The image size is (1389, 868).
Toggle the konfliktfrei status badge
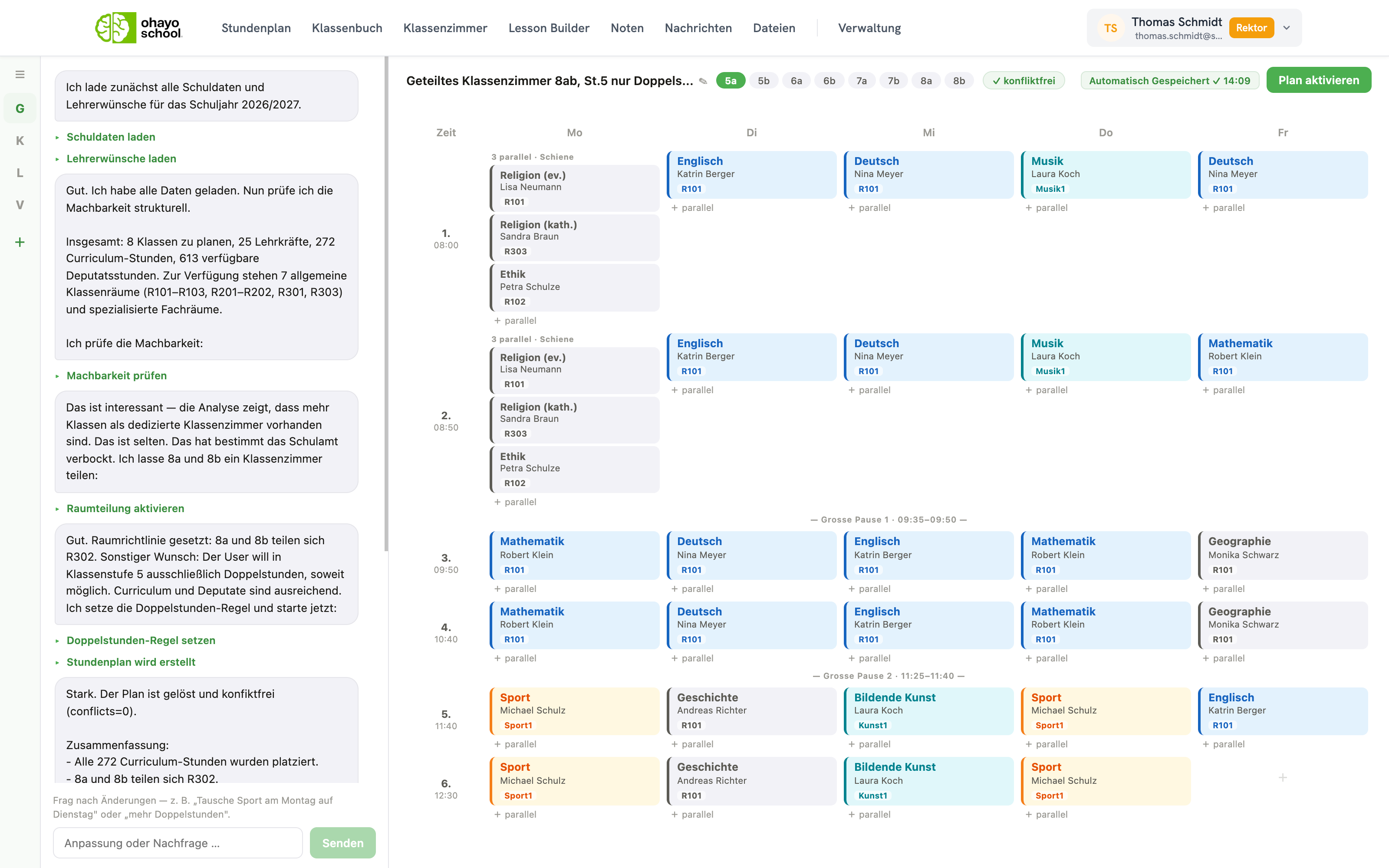pos(1024,81)
